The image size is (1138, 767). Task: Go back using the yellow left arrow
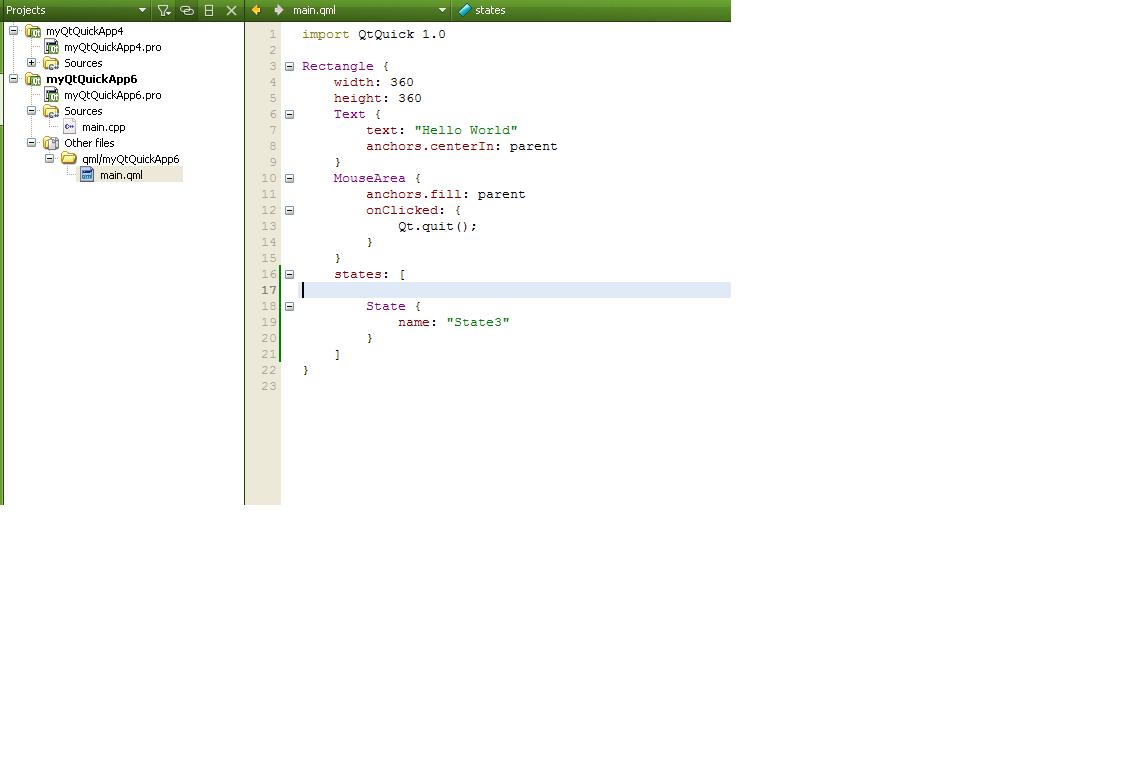click(x=256, y=10)
